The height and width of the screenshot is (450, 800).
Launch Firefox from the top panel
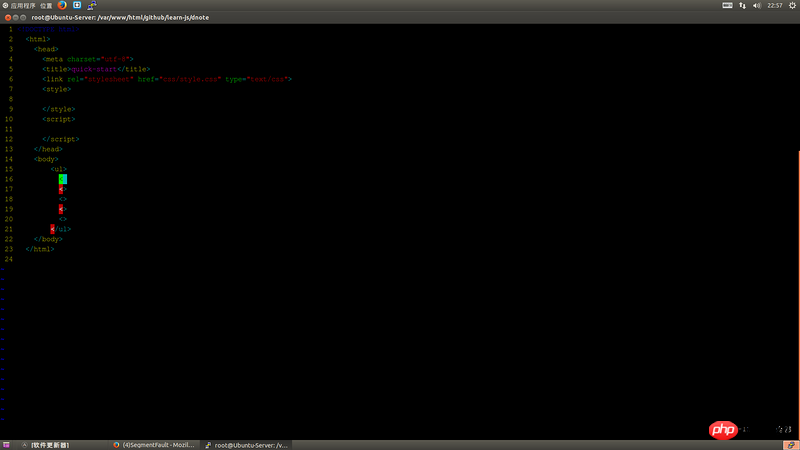(62, 5)
